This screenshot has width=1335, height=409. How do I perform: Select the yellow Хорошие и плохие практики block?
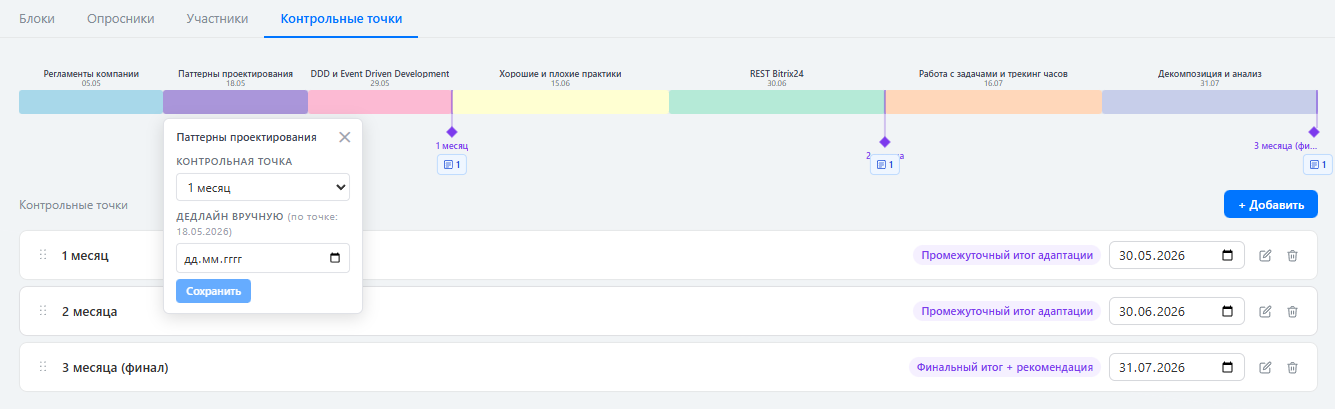(560, 102)
